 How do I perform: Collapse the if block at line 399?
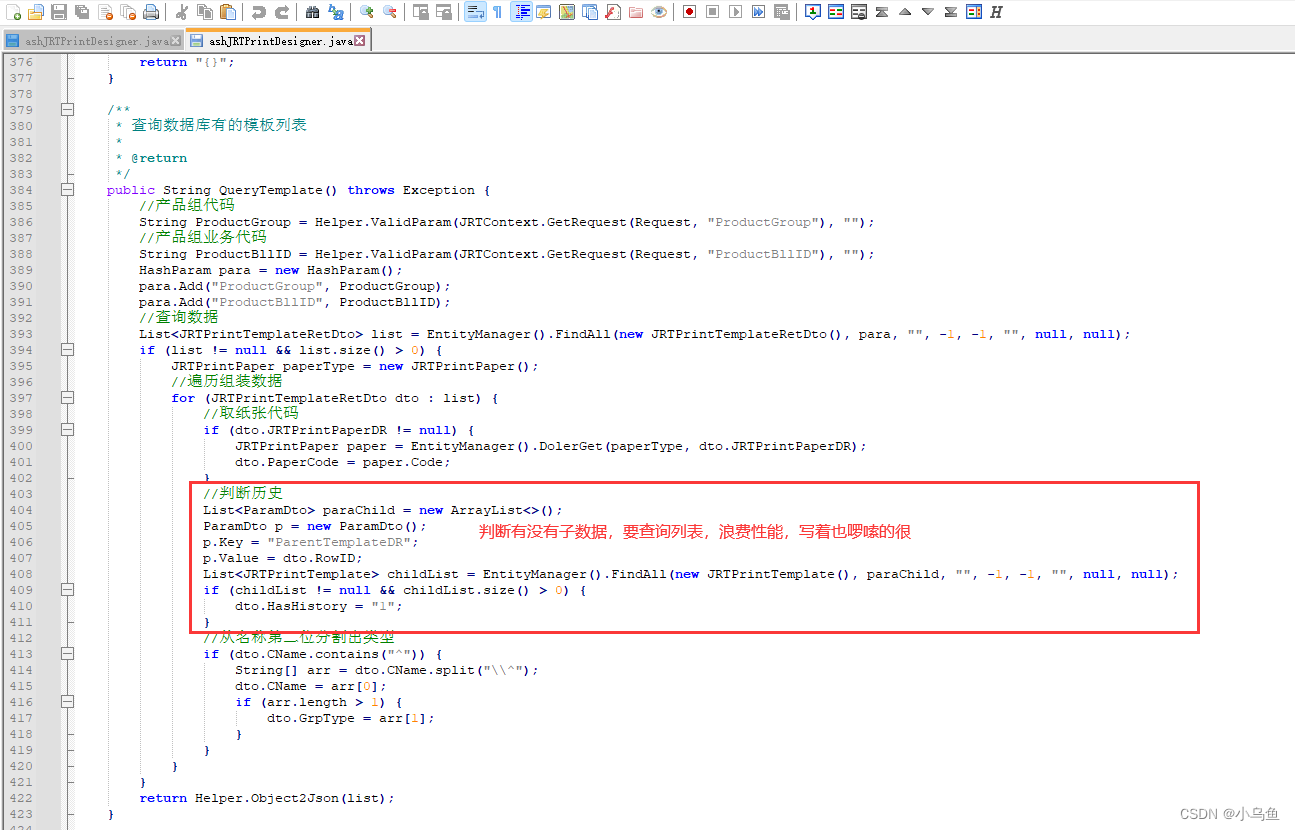tap(67, 430)
